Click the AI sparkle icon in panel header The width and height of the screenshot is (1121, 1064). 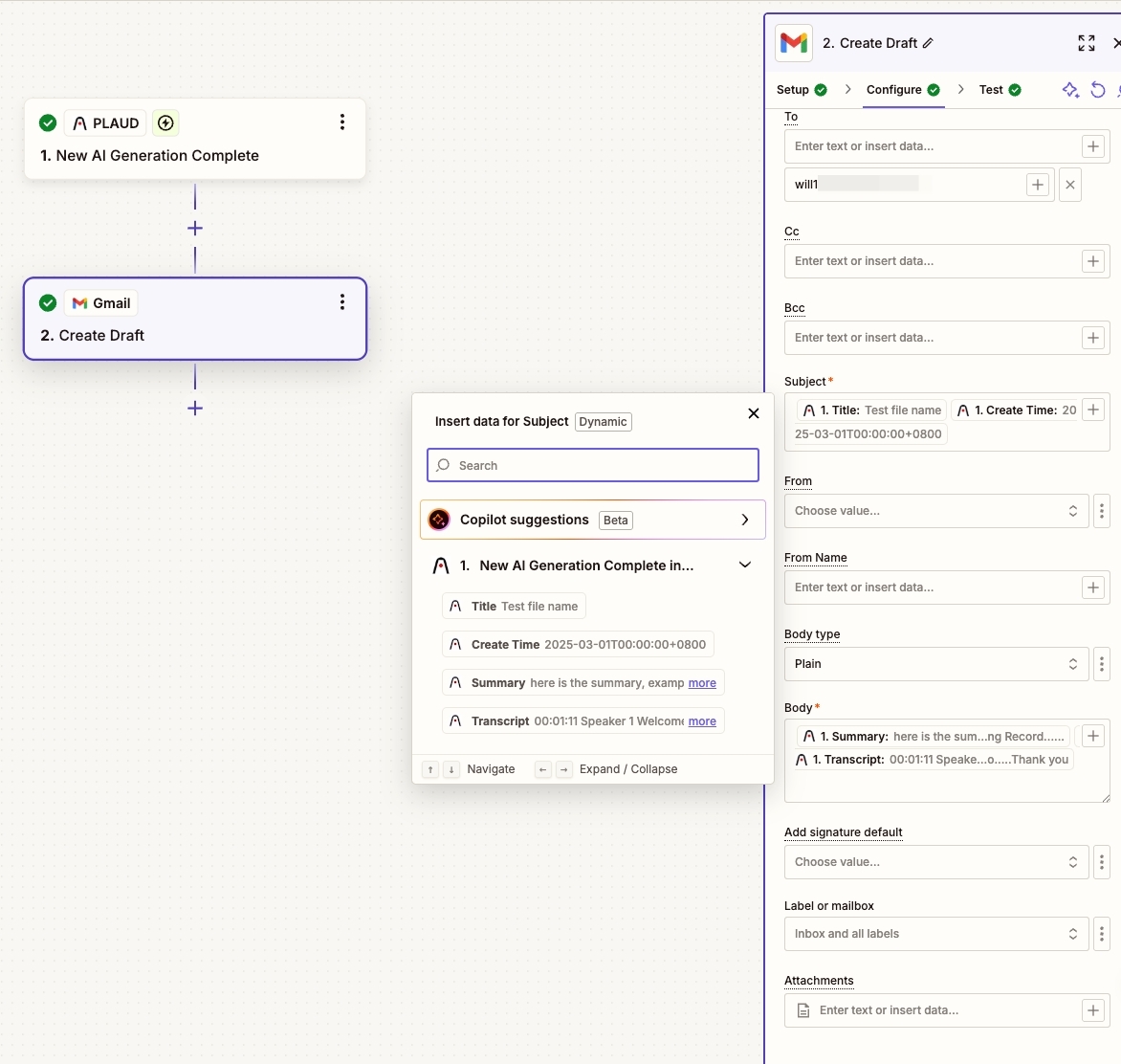[x=1070, y=89]
